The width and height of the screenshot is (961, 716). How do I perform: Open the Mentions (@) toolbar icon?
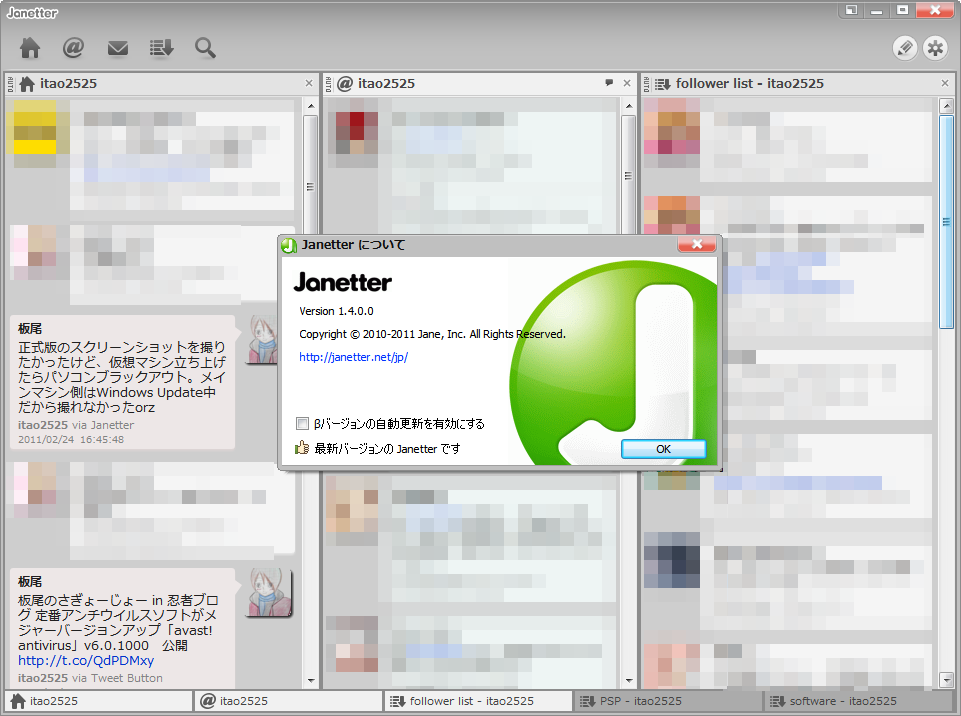(x=74, y=48)
